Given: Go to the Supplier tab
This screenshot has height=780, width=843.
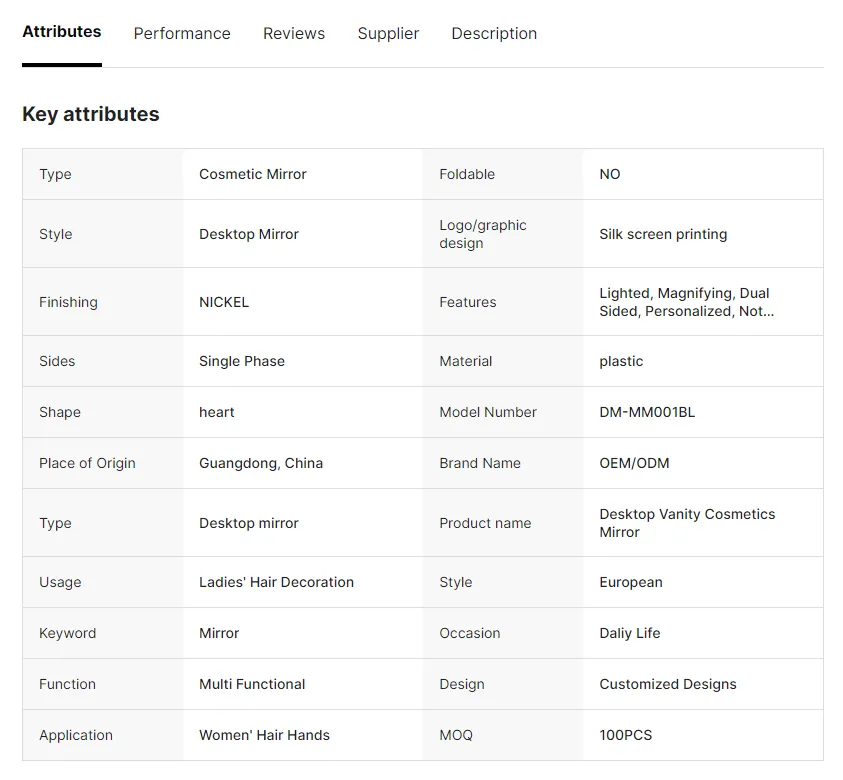Looking at the screenshot, I should click(x=388, y=33).
